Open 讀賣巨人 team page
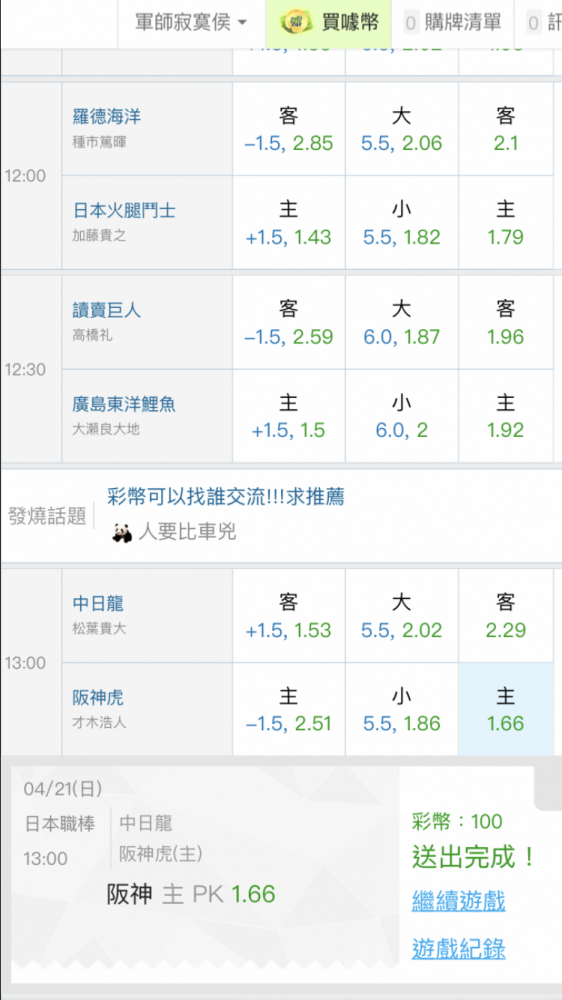This screenshot has width=562, height=1000. [107, 311]
